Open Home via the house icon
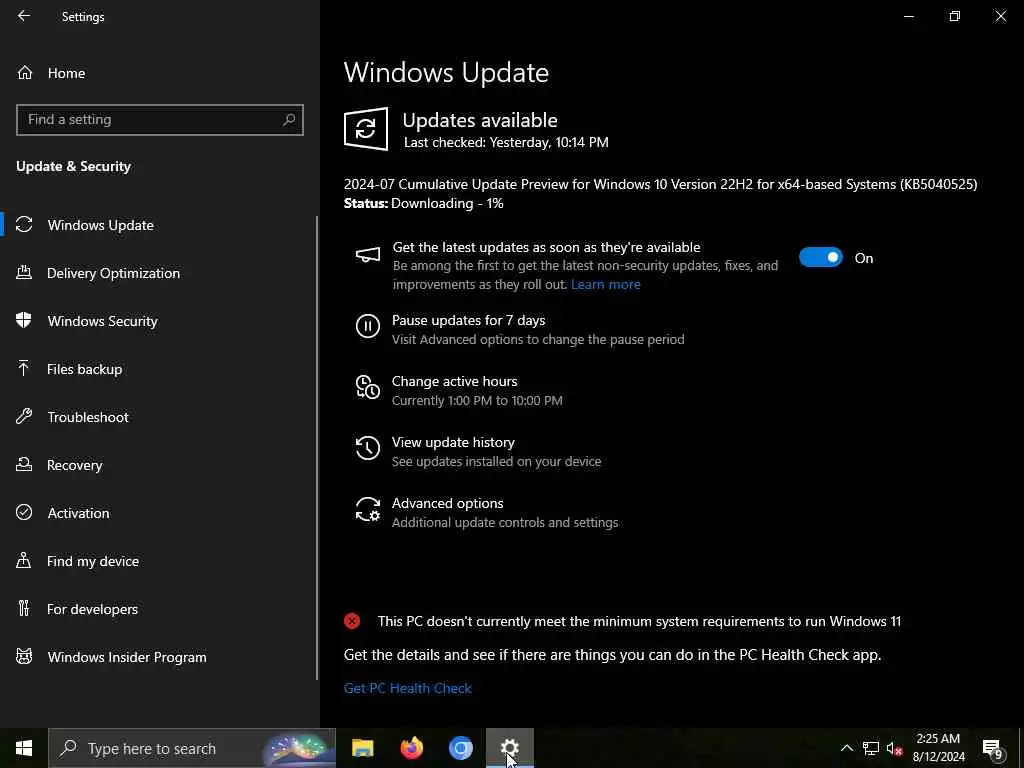 click(25, 72)
